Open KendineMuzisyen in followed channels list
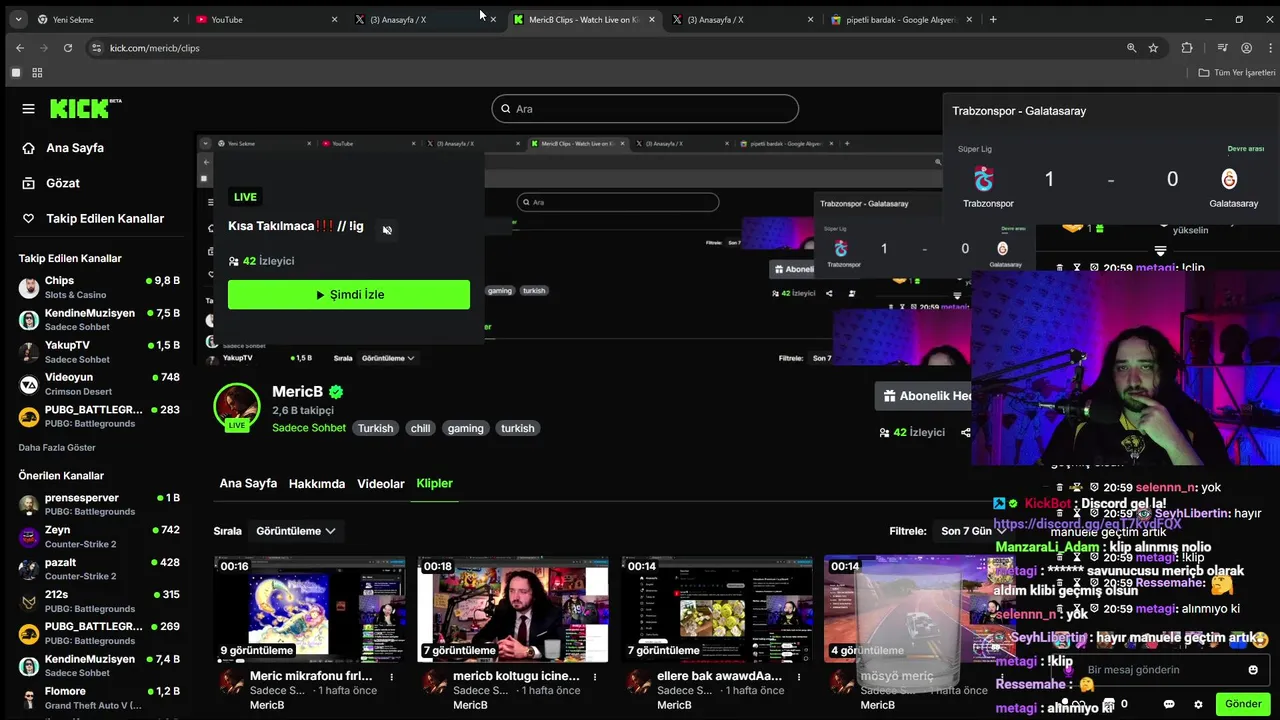 click(x=99, y=320)
